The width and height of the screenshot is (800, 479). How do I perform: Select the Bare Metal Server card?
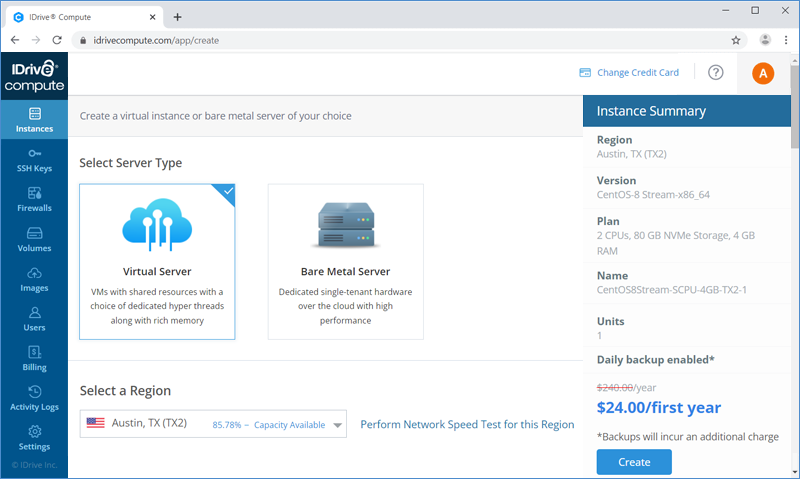point(345,262)
